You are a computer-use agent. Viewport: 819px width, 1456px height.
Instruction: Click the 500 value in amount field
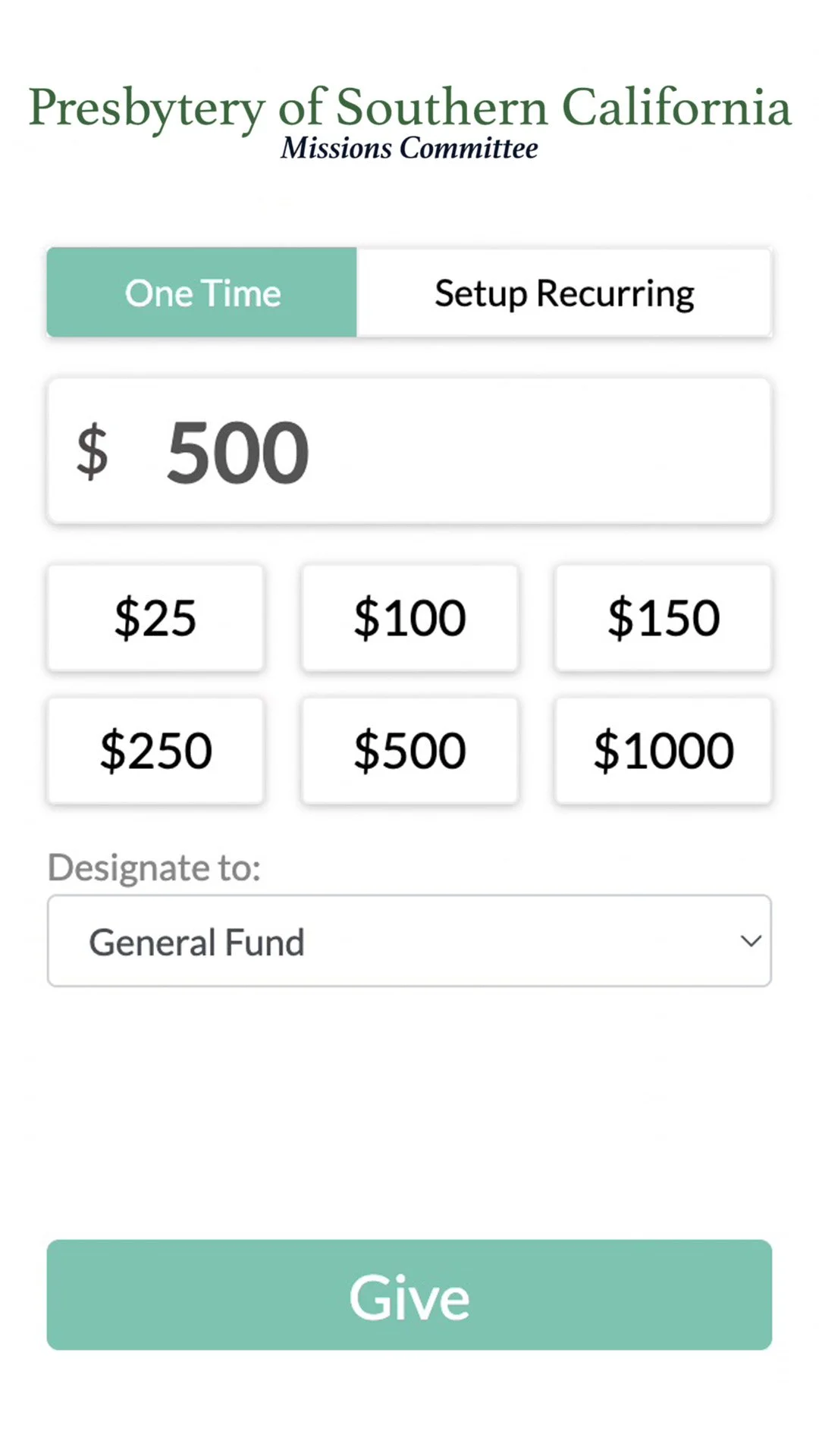(237, 453)
